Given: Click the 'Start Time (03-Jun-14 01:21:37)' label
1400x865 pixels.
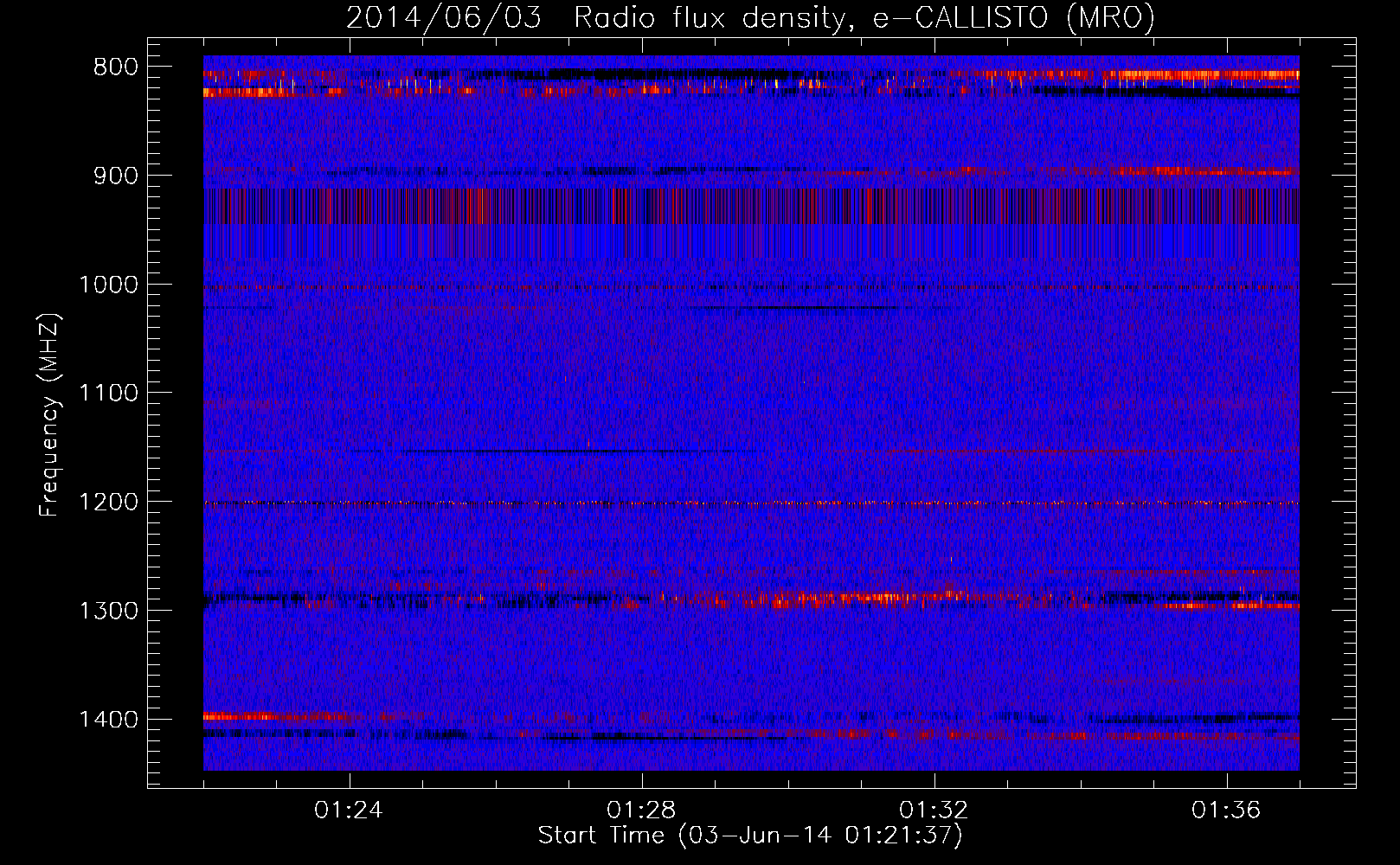Looking at the screenshot, I should 750,836.
